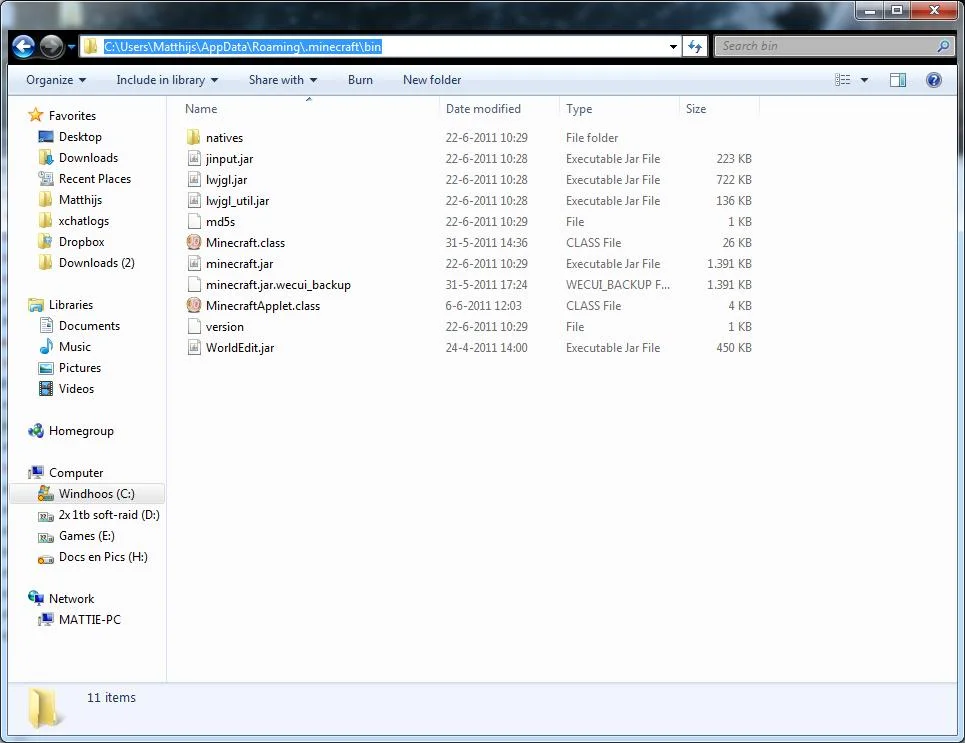The image size is (965, 743).
Task: Expand the address bar history dropdown
Action: [x=673, y=47]
